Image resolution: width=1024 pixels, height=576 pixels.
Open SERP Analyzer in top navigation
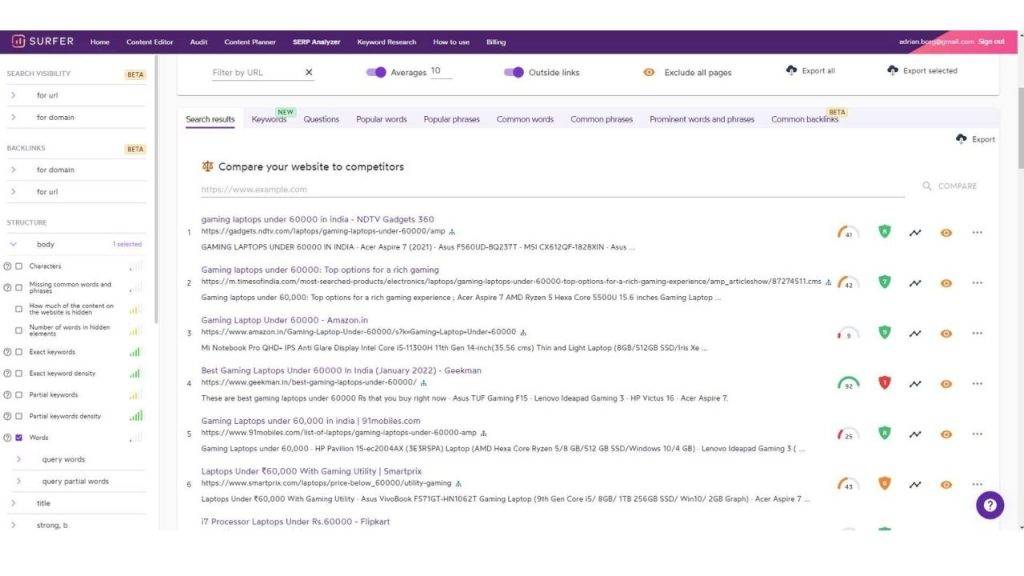[x=316, y=42]
